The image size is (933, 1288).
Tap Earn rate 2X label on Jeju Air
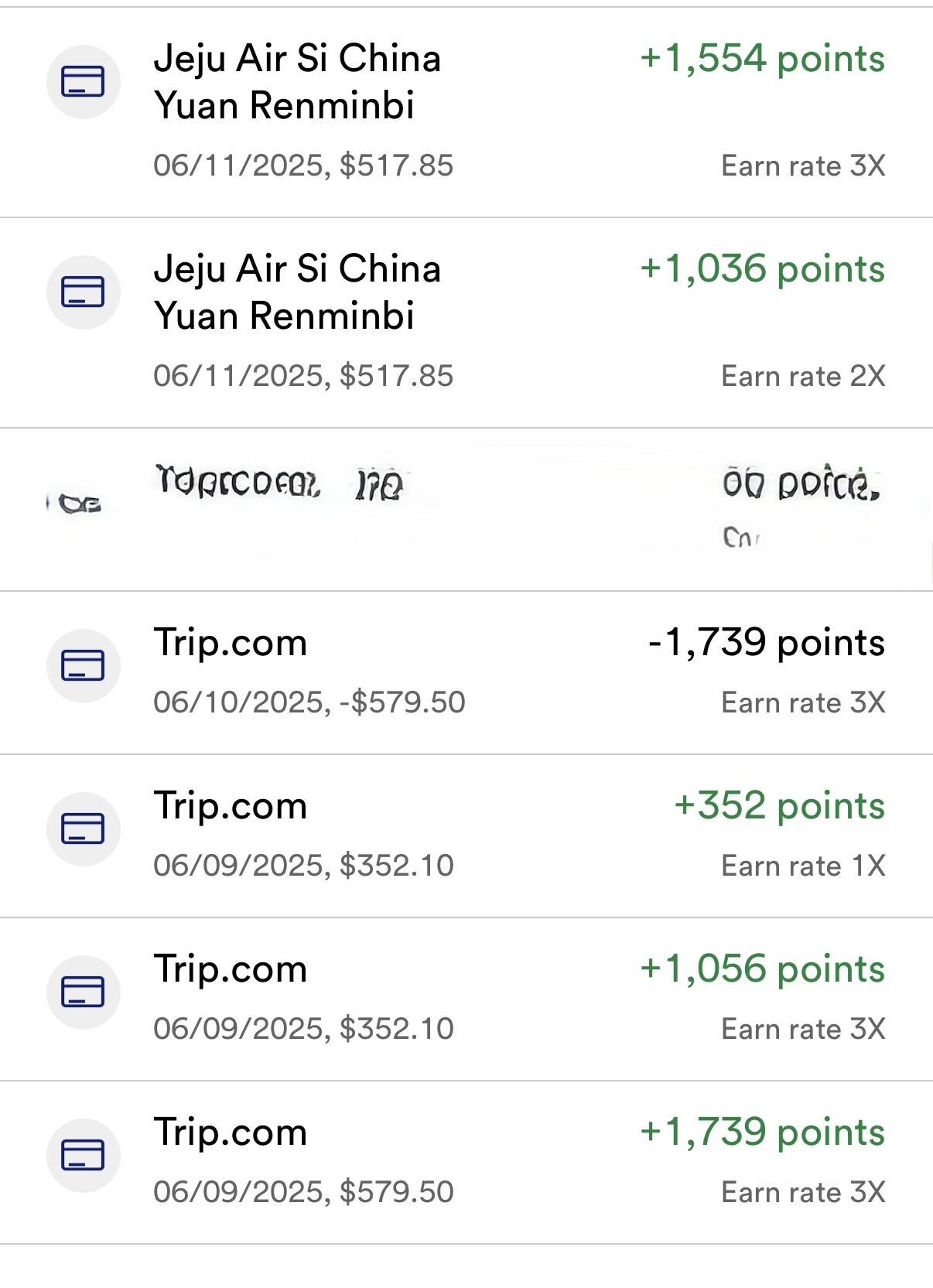tap(803, 376)
